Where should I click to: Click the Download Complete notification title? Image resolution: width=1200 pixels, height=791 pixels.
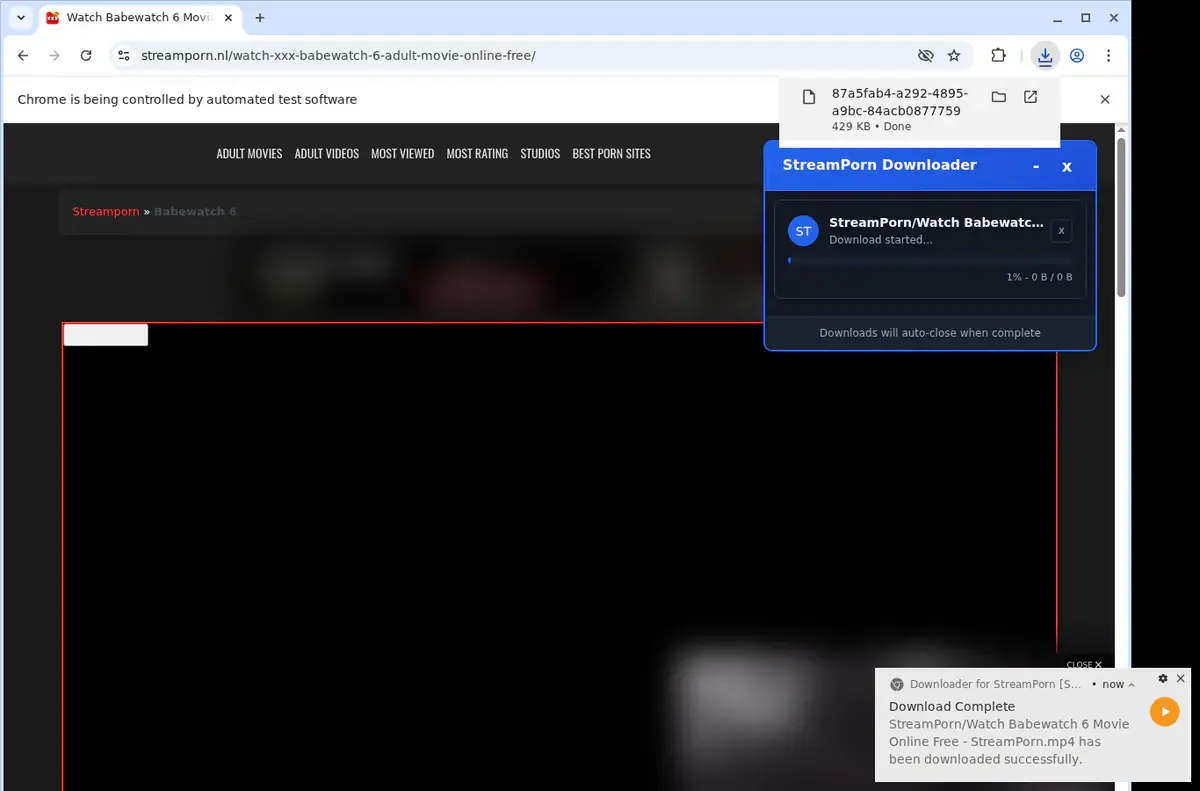pos(952,706)
